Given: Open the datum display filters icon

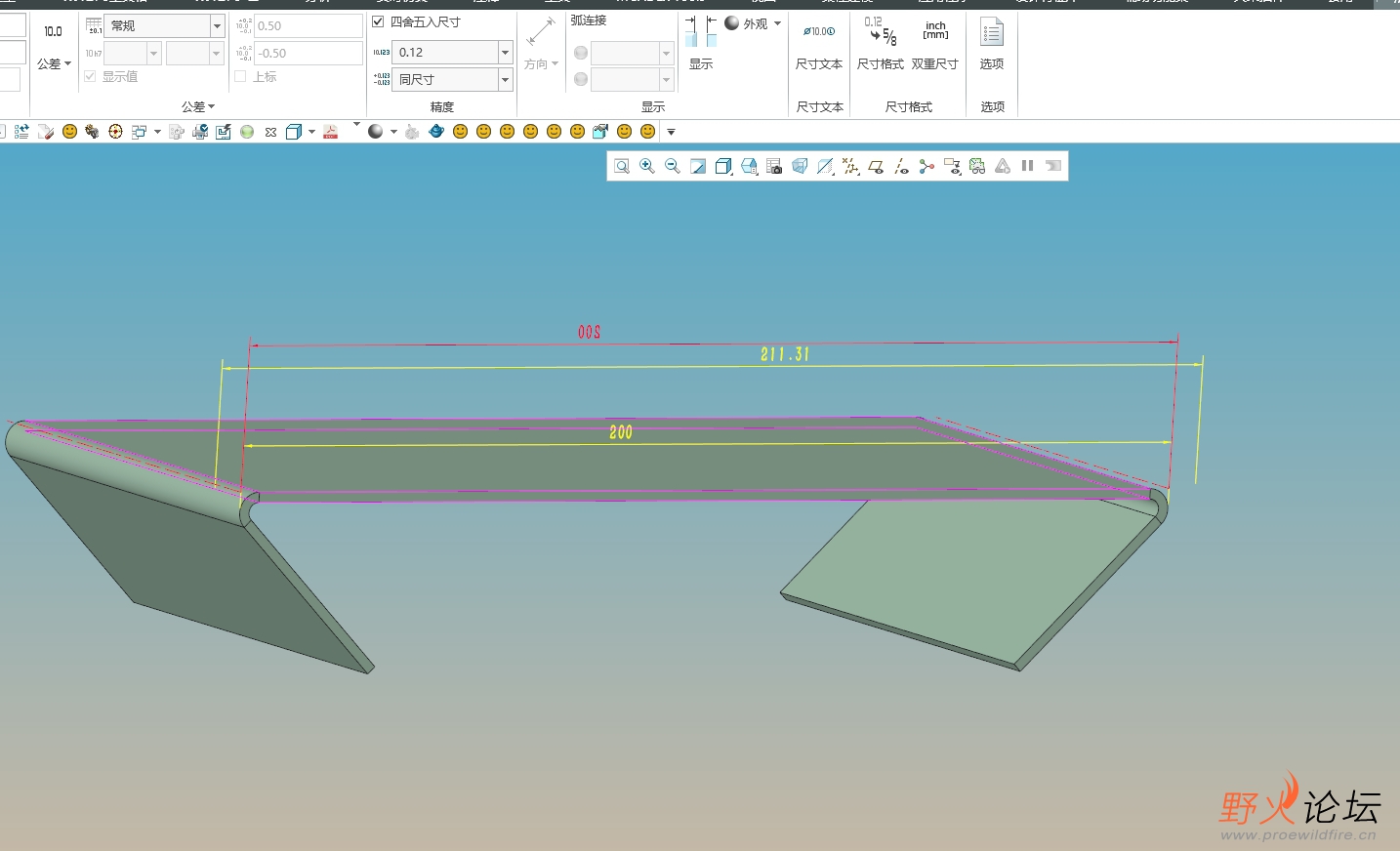Looking at the screenshot, I should 850,166.
